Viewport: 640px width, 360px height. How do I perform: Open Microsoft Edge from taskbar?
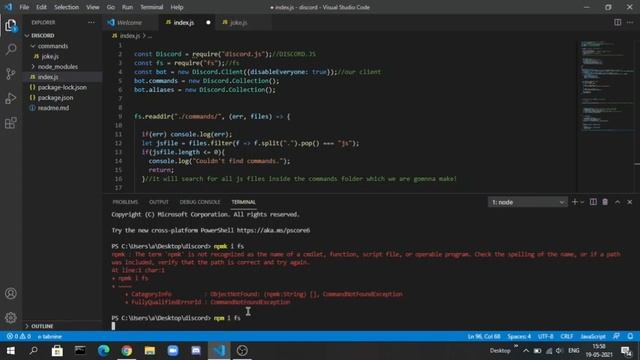[x=103, y=351]
